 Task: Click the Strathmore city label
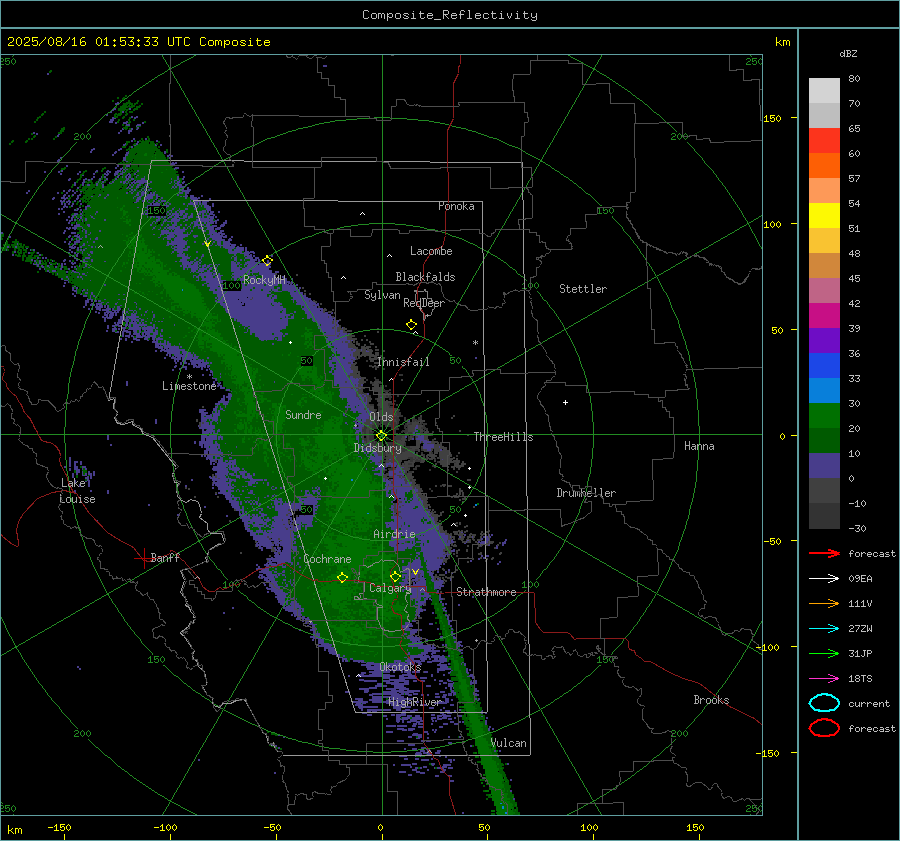coord(486,592)
